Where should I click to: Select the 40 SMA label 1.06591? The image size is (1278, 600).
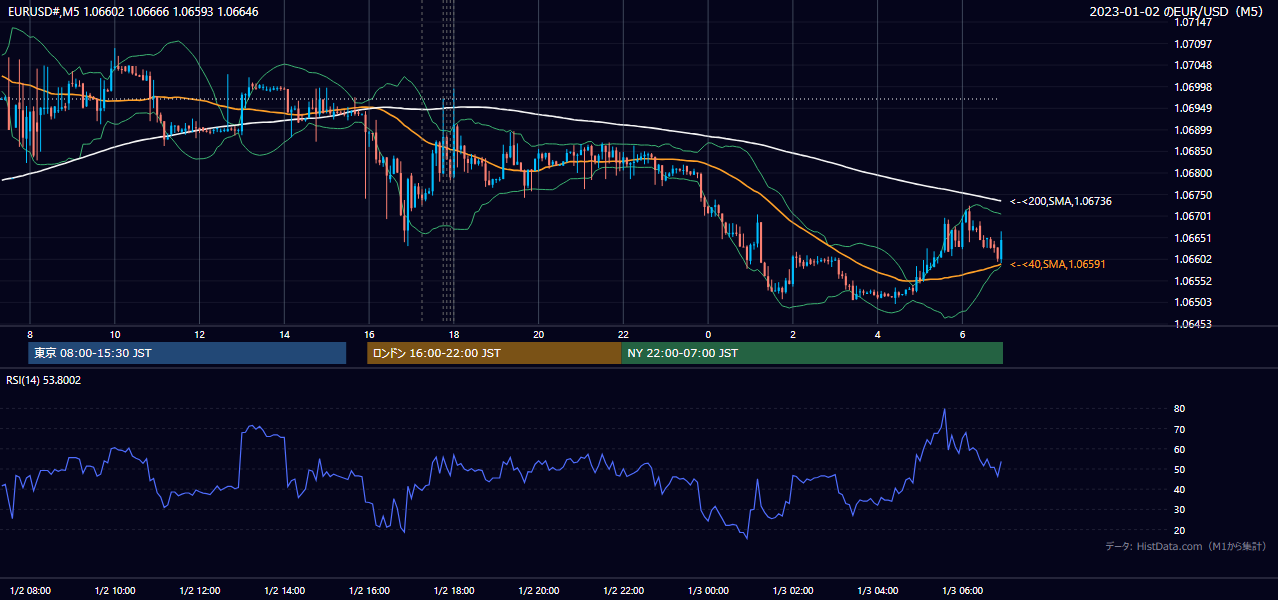point(1058,264)
